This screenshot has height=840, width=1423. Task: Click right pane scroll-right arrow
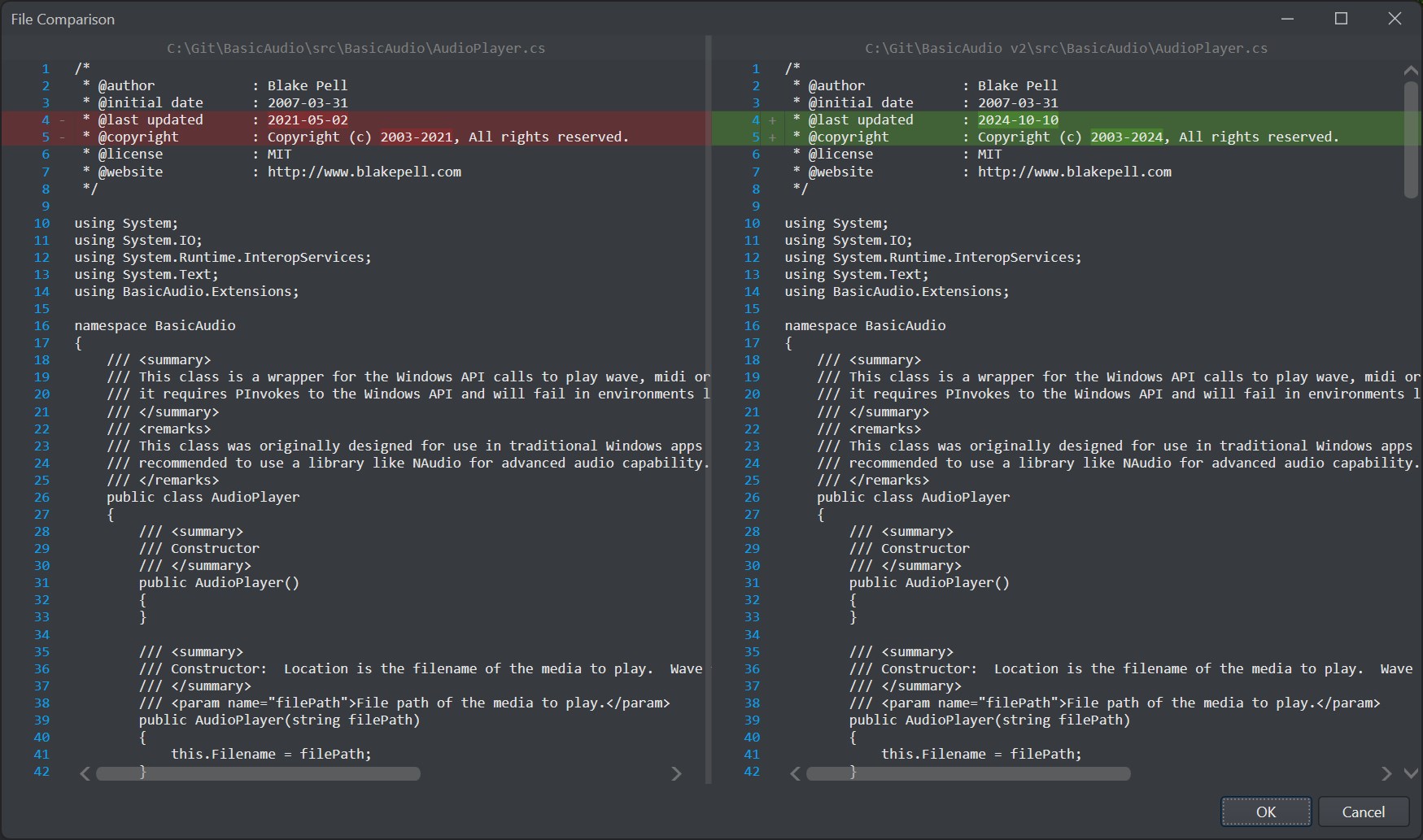[x=1386, y=773]
